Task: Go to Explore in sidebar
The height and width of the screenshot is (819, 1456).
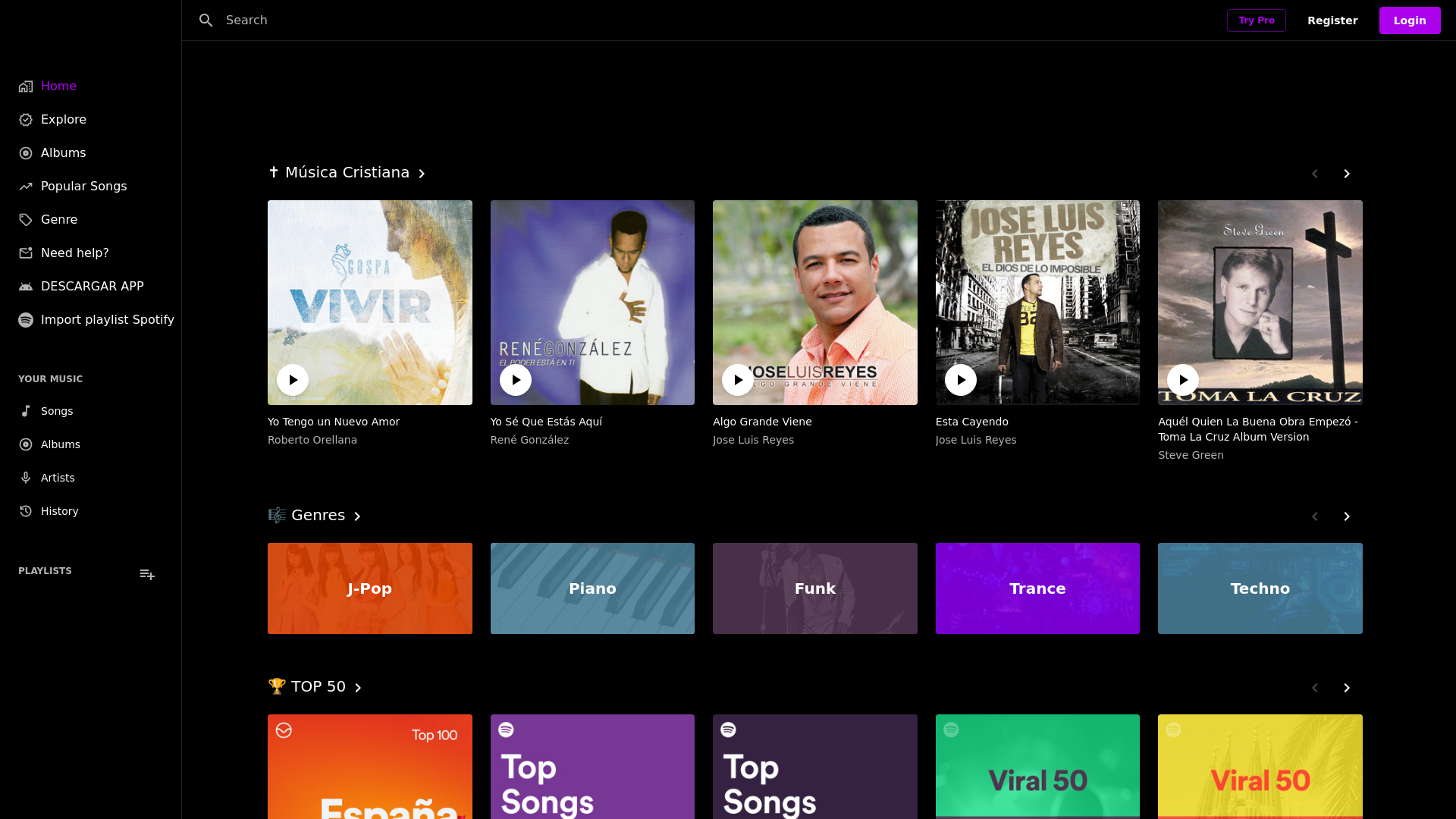Action: [x=63, y=120]
